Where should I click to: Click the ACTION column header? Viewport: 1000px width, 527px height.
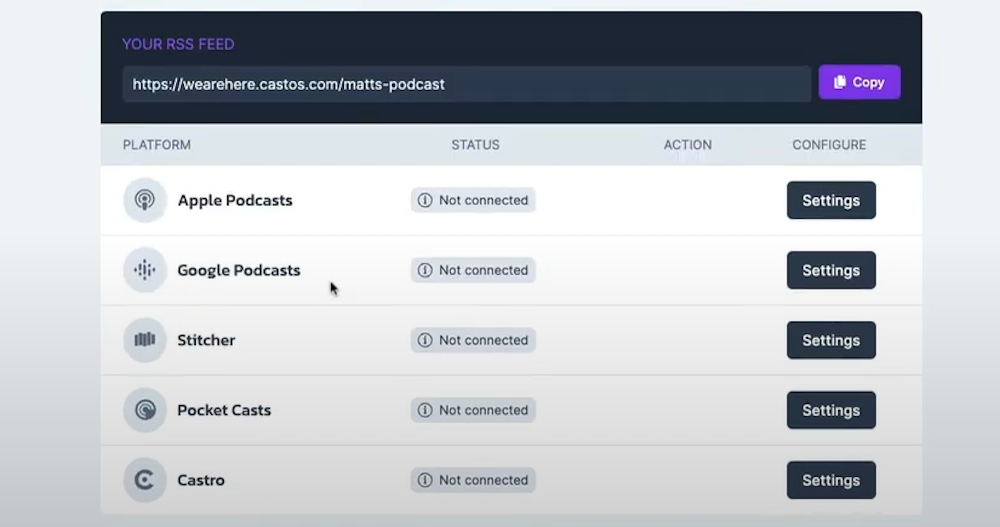pos(688,145)
